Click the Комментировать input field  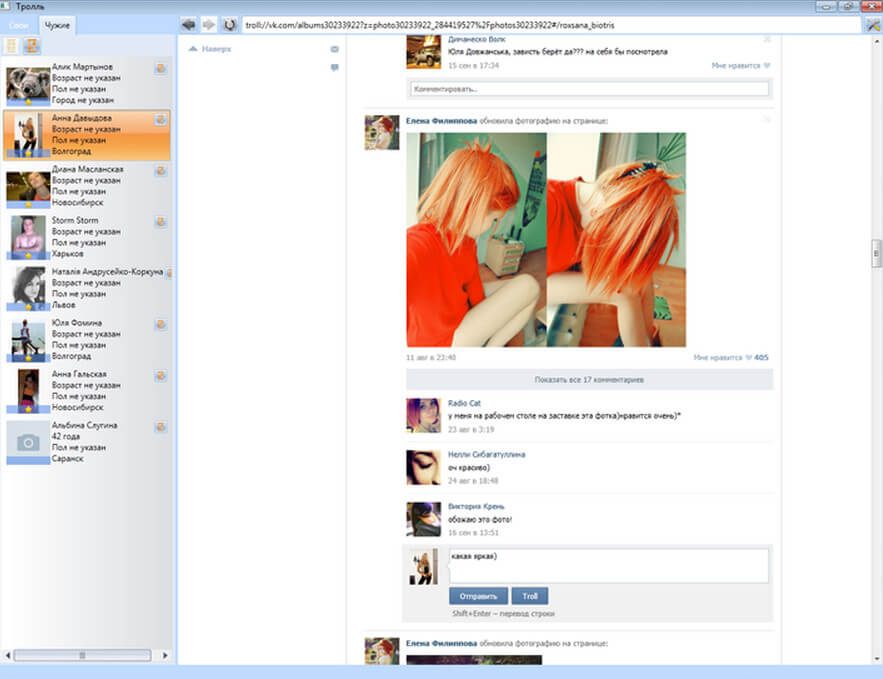pos(589,89)
